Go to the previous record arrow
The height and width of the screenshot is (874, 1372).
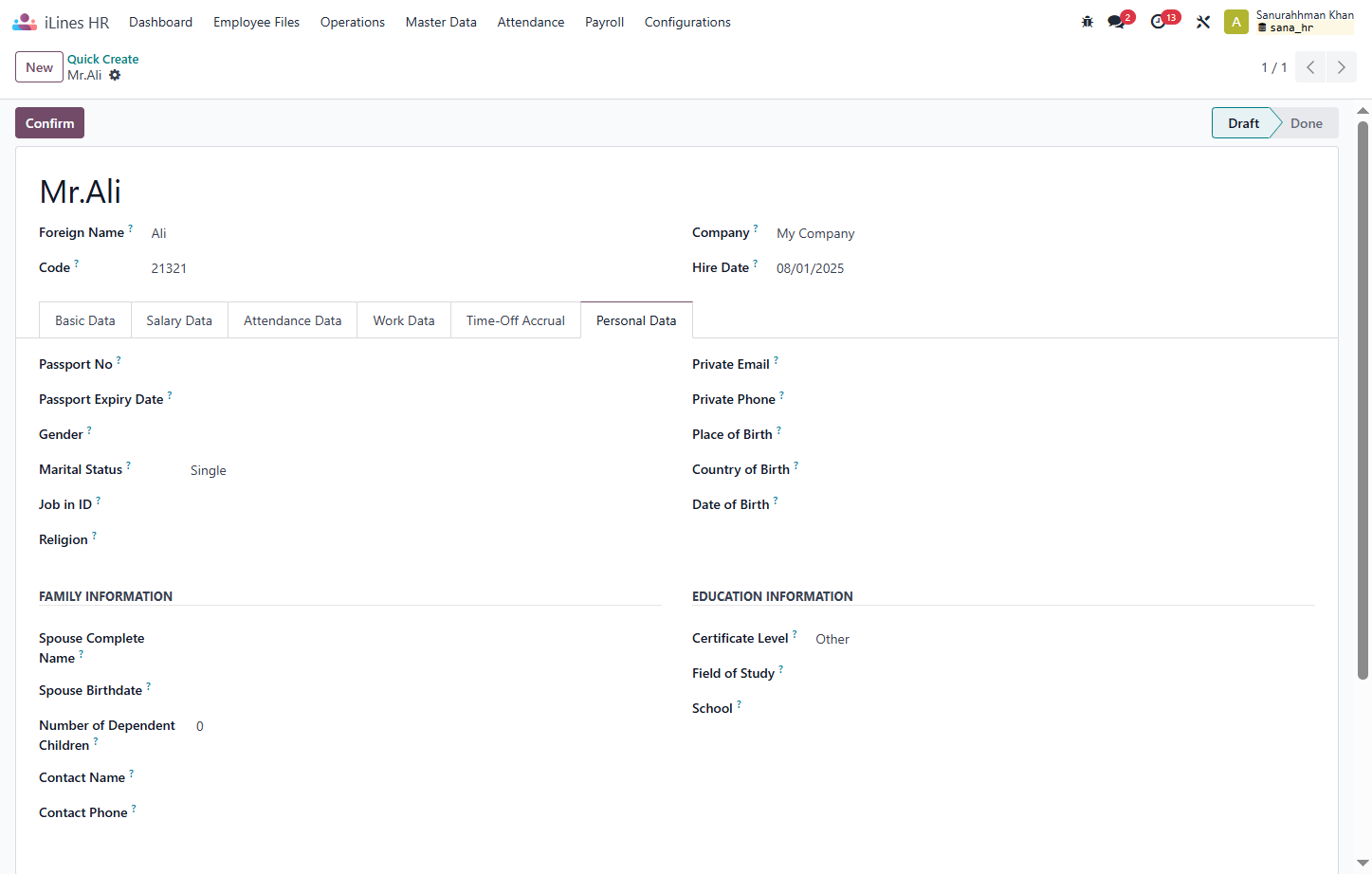point(1310,67)
